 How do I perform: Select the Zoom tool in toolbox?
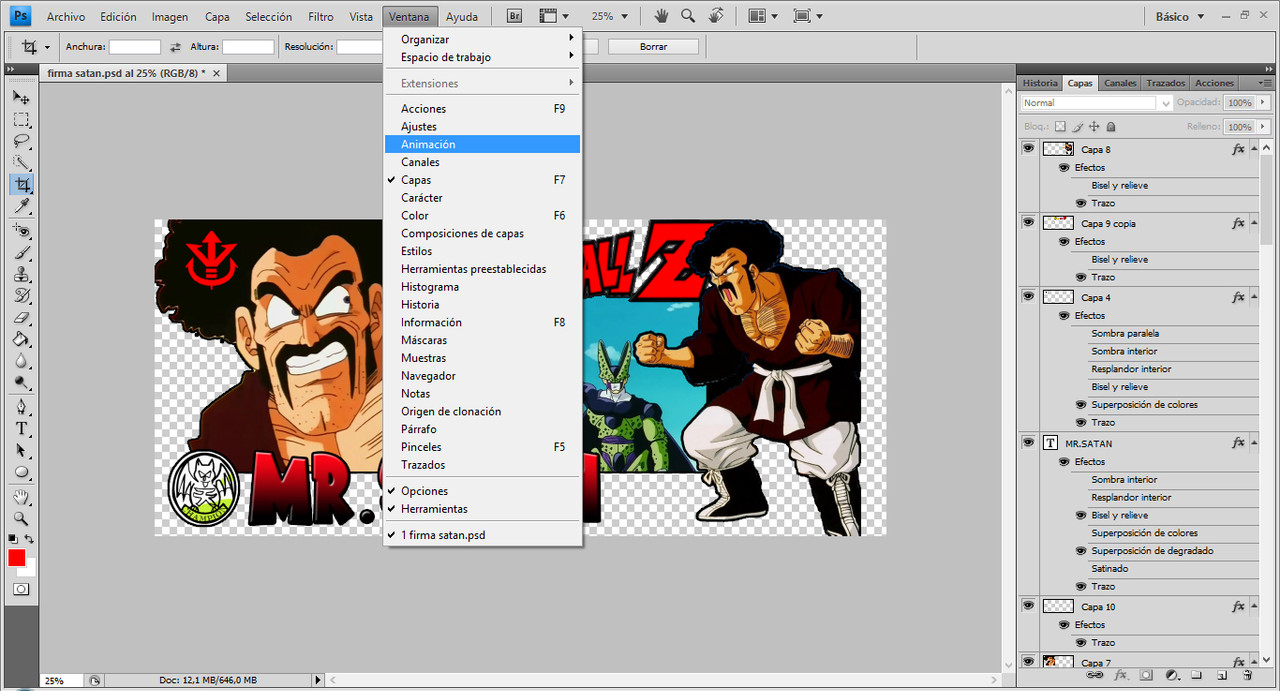pyautogui.click(x=21, y=519)
